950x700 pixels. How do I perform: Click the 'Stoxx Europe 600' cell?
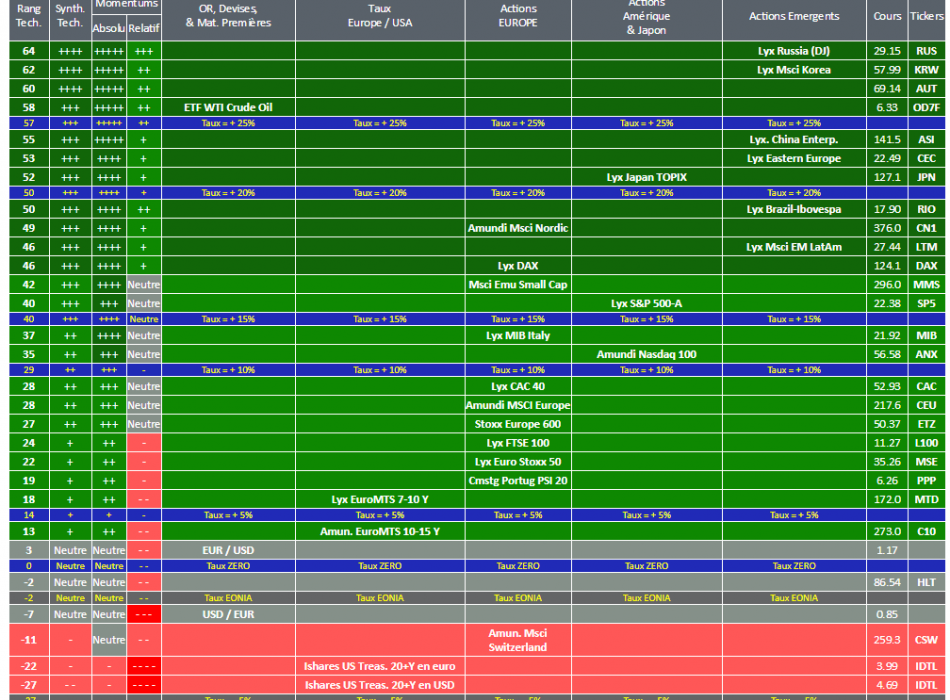518,424
